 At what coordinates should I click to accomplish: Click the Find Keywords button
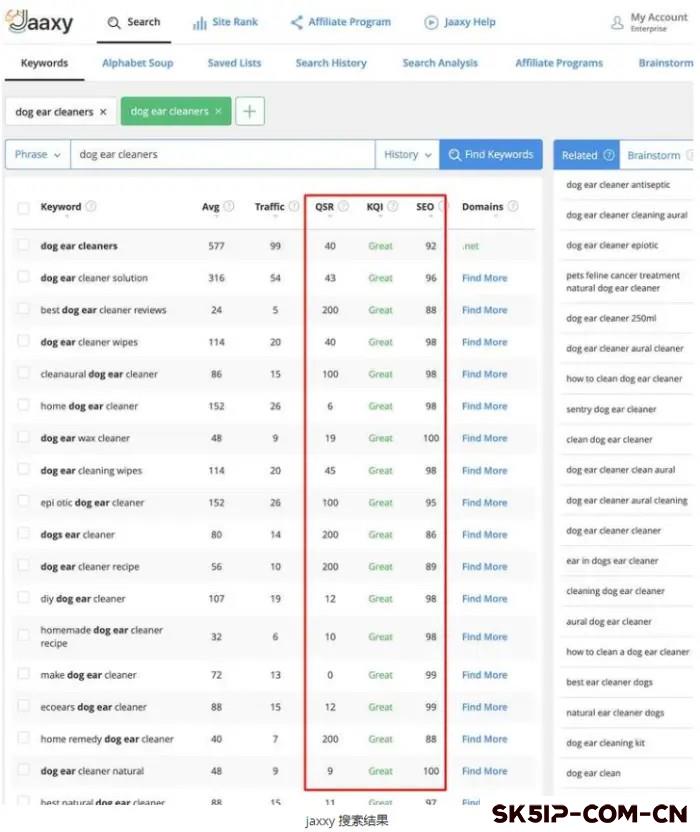pos(491,154)
